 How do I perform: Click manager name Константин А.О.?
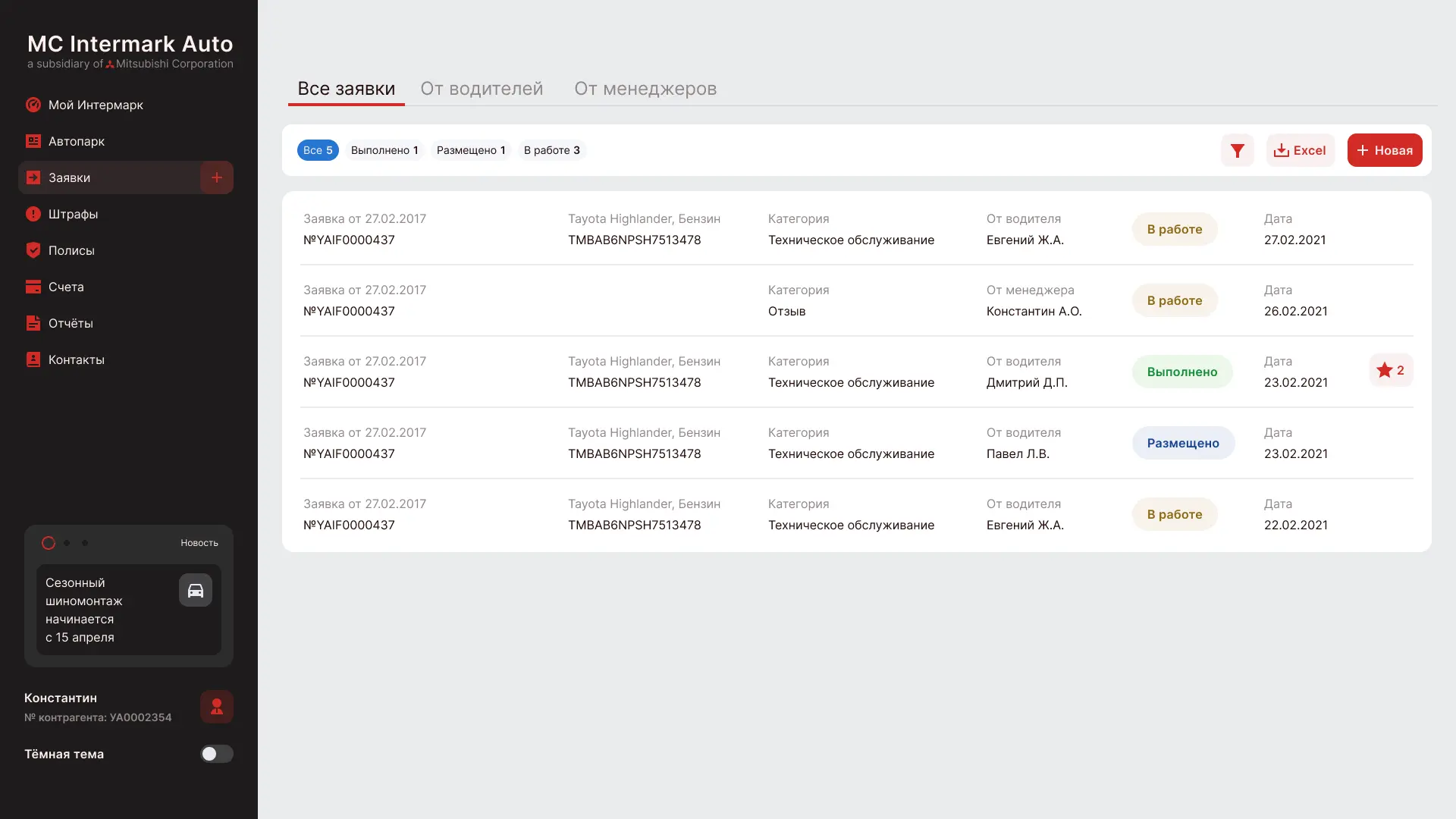[1034, 311]
